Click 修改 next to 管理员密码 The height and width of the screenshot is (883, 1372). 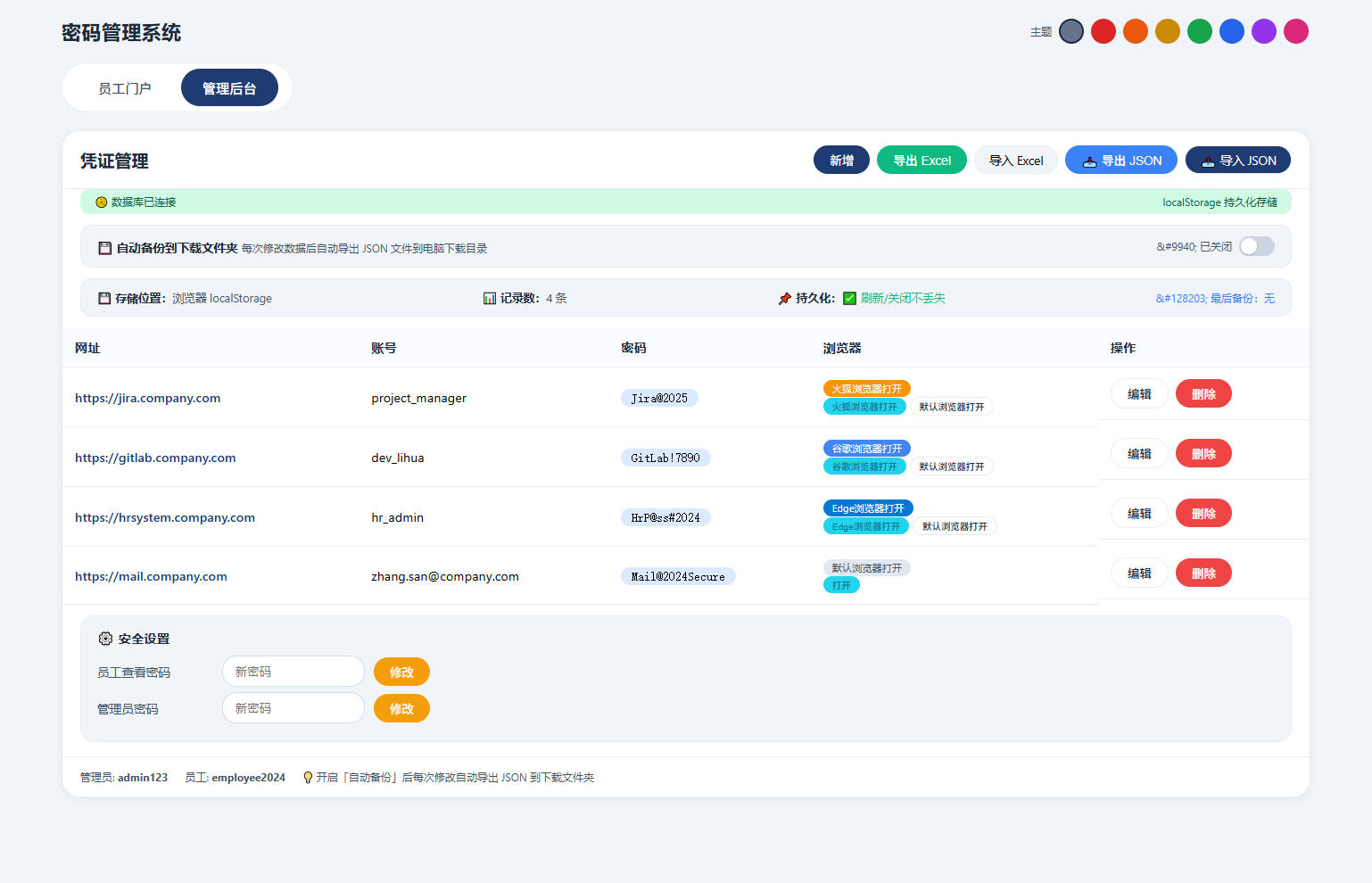coord(401,708)
